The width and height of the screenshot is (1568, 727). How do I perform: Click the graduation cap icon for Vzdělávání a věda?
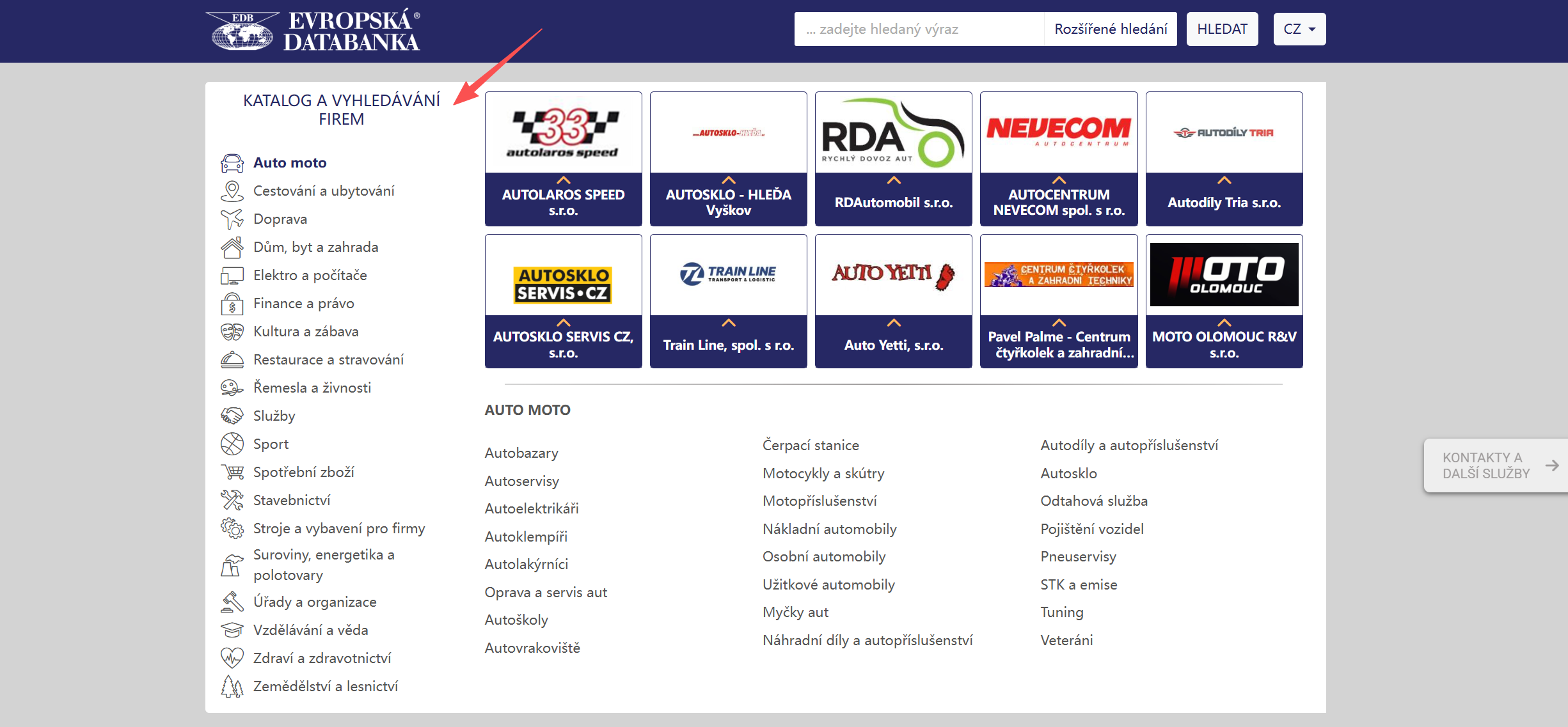pos(232,630)
